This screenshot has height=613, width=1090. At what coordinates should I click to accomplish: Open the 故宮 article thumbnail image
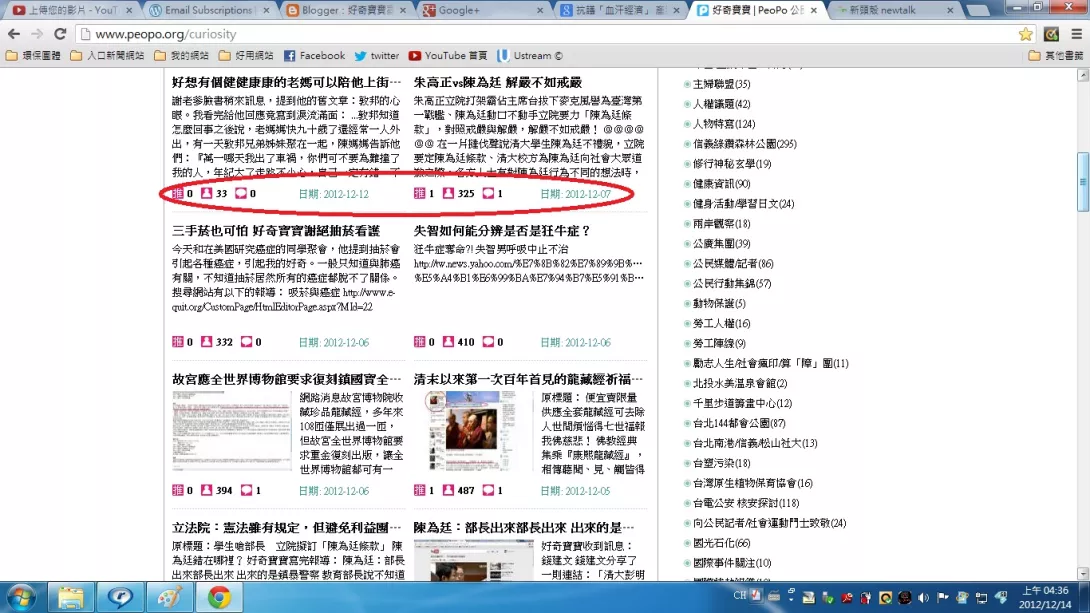click(x=231, y=430)
